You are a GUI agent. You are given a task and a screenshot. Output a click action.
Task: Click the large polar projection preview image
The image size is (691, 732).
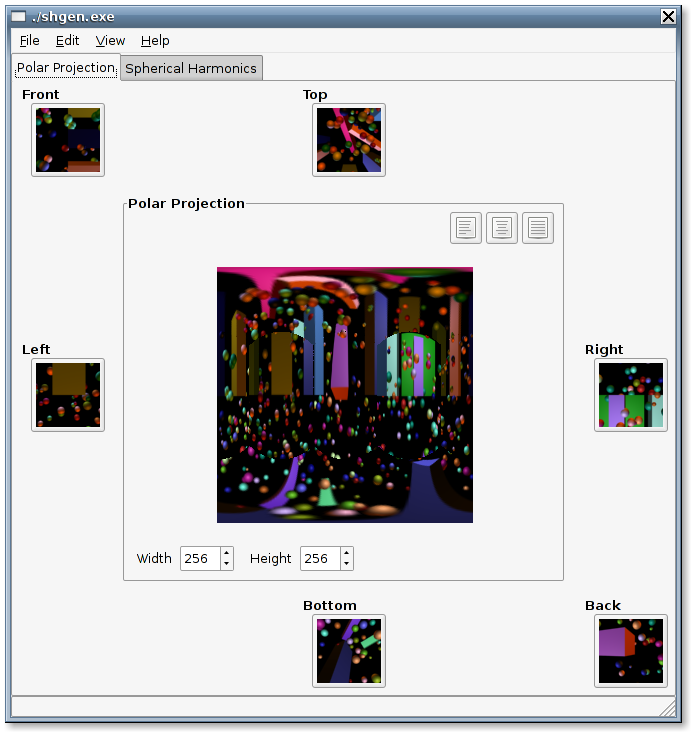coord(345,394)
